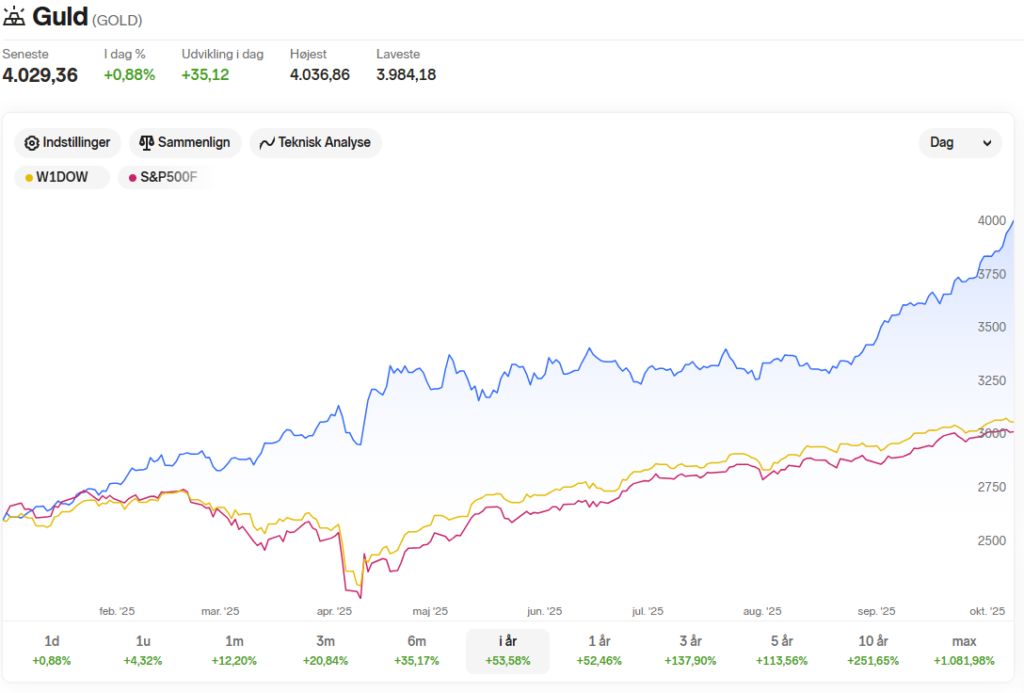The image size is (1024, 693).
Task: Click the gear icon in Indstillinger
Action: [x=31, y=143]
